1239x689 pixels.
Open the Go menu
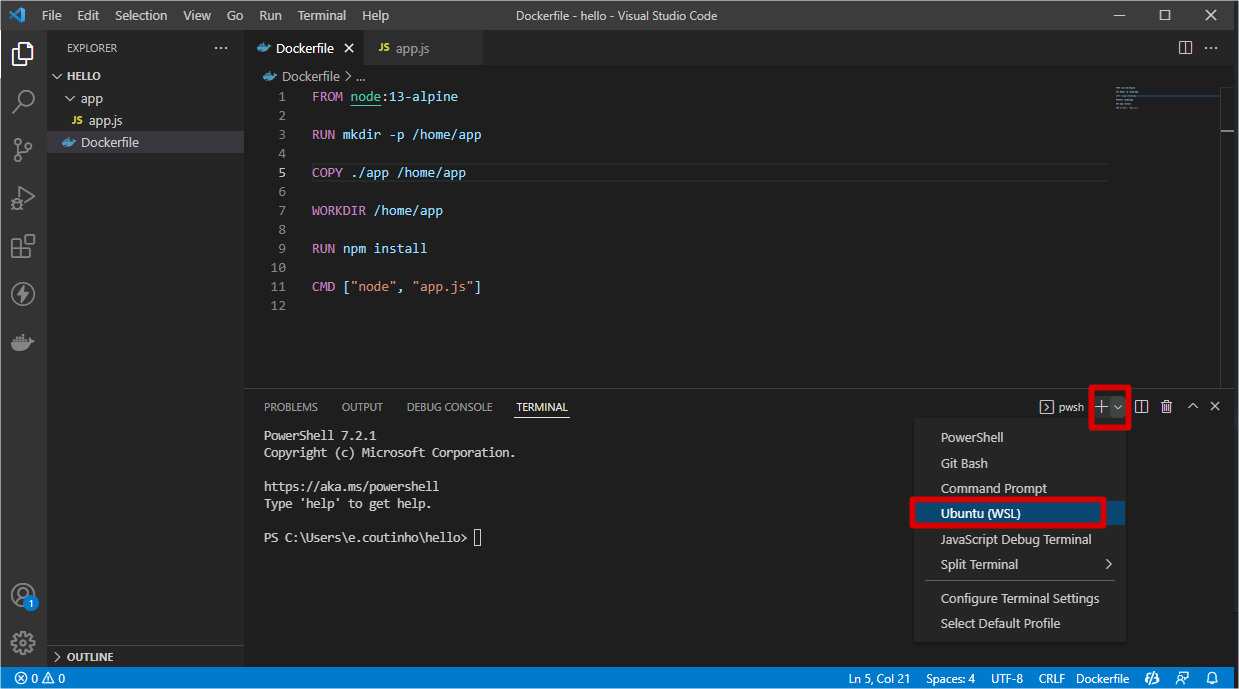(x=235, y=16)
